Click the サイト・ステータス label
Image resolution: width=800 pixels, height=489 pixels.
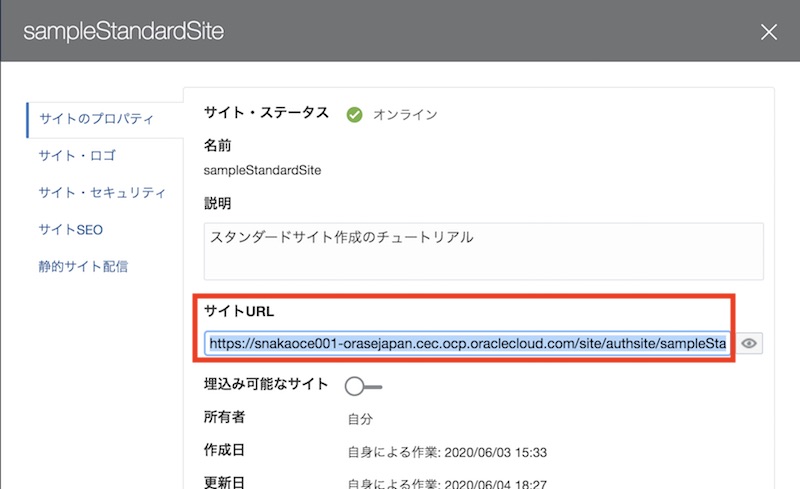pos(266,113)
